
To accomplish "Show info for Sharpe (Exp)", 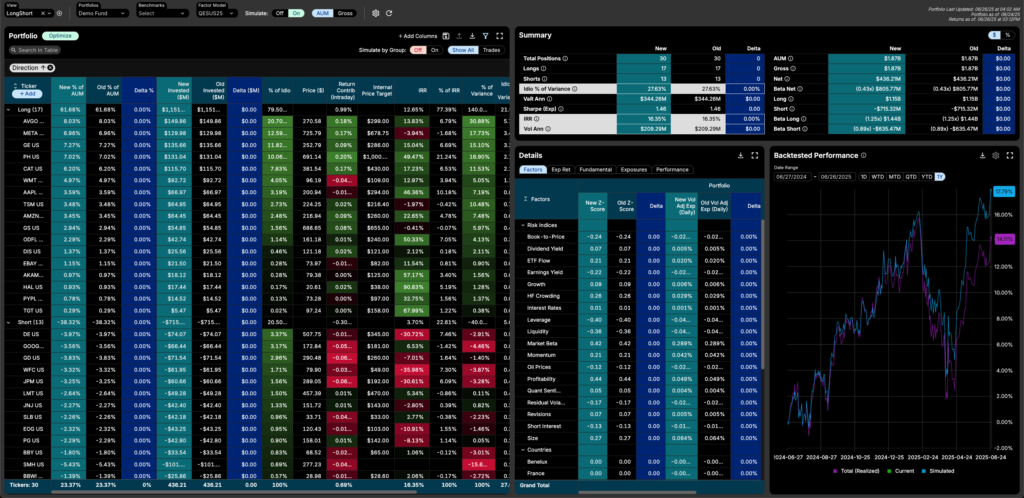I will (560, 108).
